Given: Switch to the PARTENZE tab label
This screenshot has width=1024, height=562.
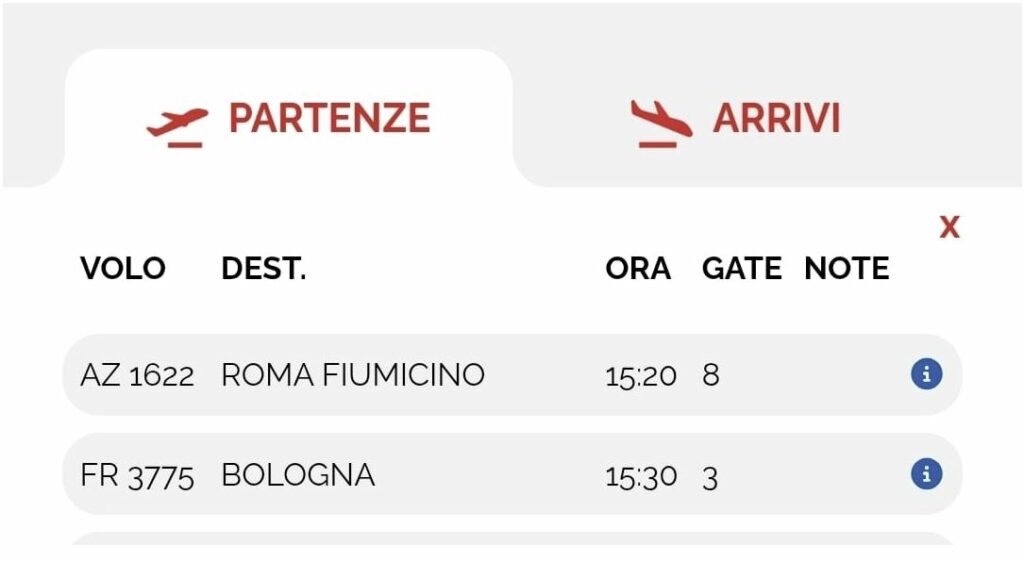Looking at the screenshot, I should pyautogui.click(x=329, y=118).
